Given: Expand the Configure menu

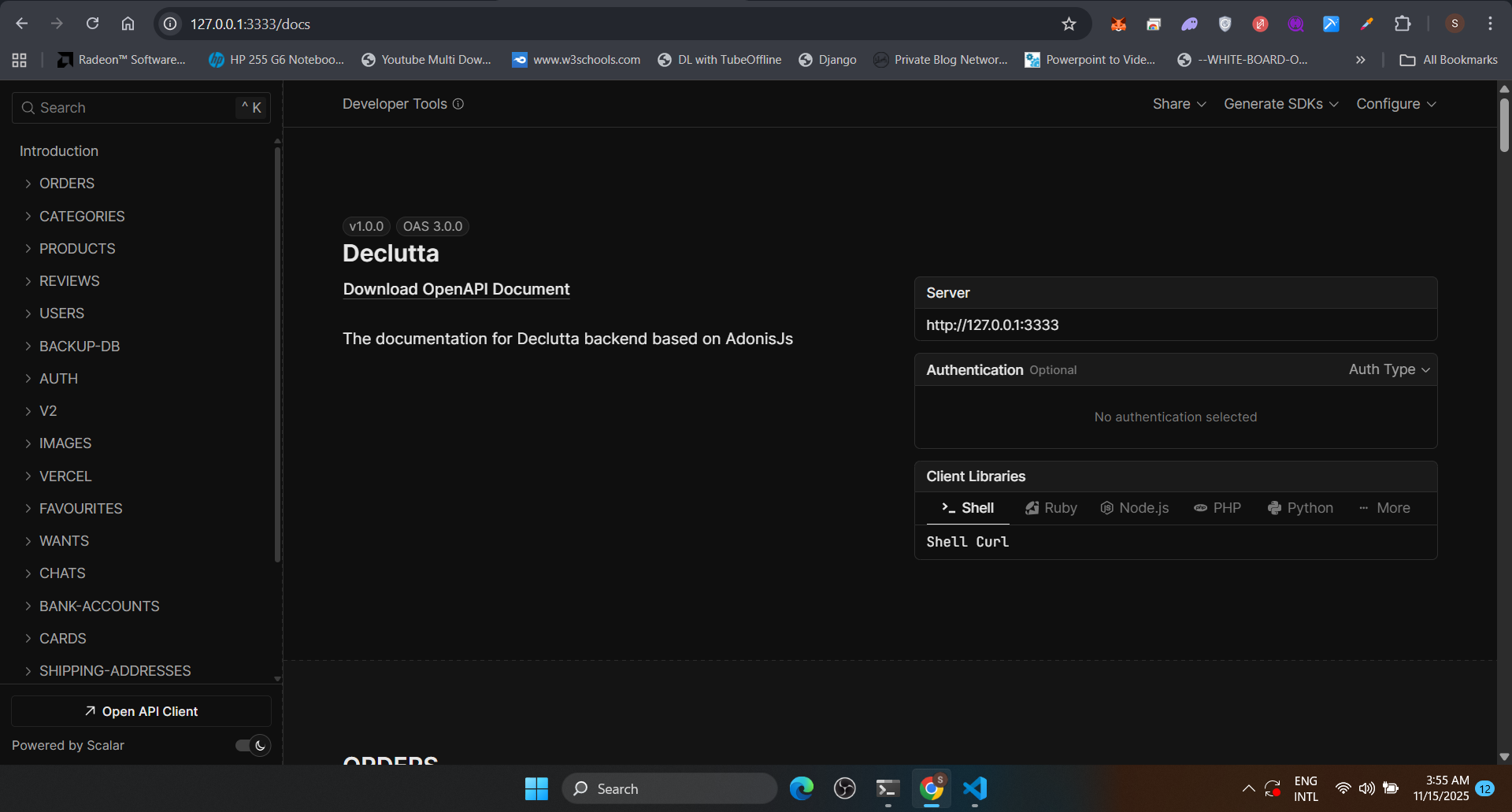Looking at the screenshot, I should pyautogui.click(x=1395, y=104).
